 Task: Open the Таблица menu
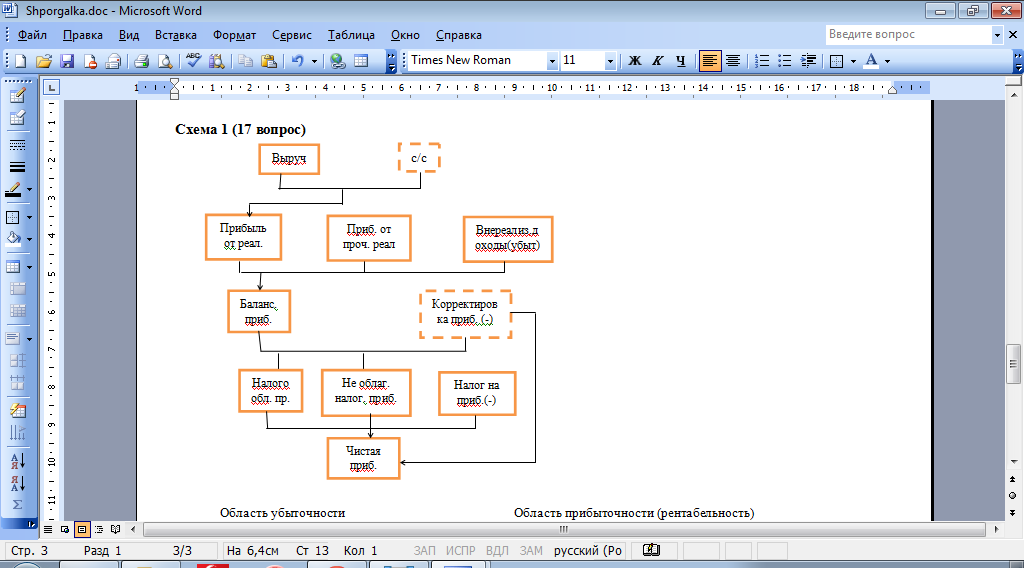pos(351,35)
